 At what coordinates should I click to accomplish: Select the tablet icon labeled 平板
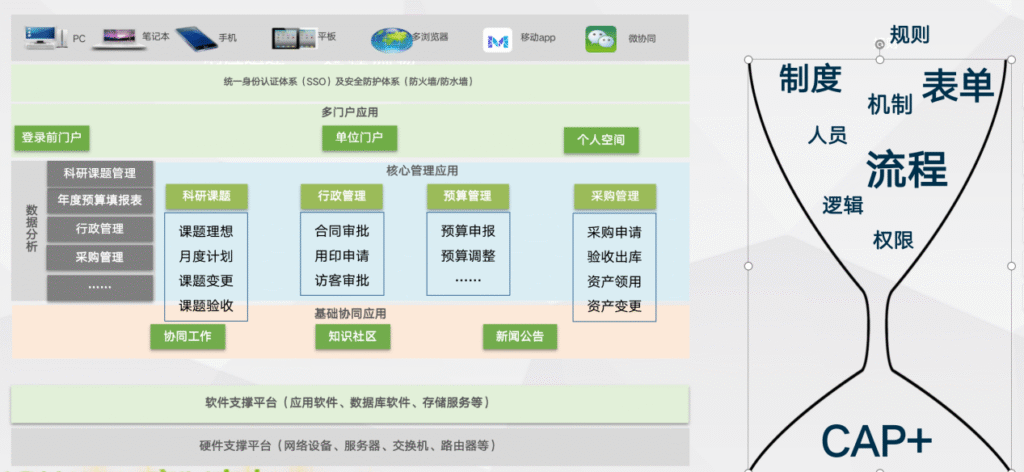click(293, 38)
